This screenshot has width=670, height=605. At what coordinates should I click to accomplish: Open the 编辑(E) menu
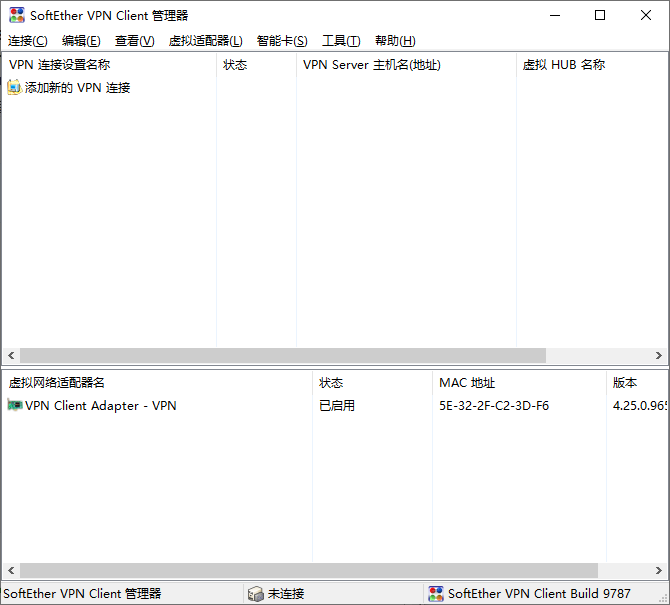pyautogui.click(x=81, y=41)
